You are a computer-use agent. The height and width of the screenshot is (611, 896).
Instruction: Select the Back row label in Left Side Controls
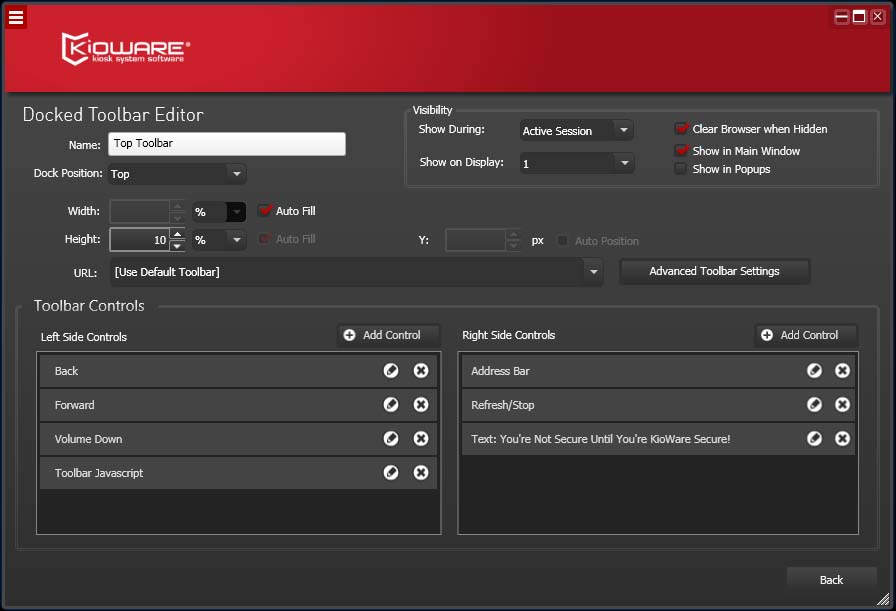[66, 371]
